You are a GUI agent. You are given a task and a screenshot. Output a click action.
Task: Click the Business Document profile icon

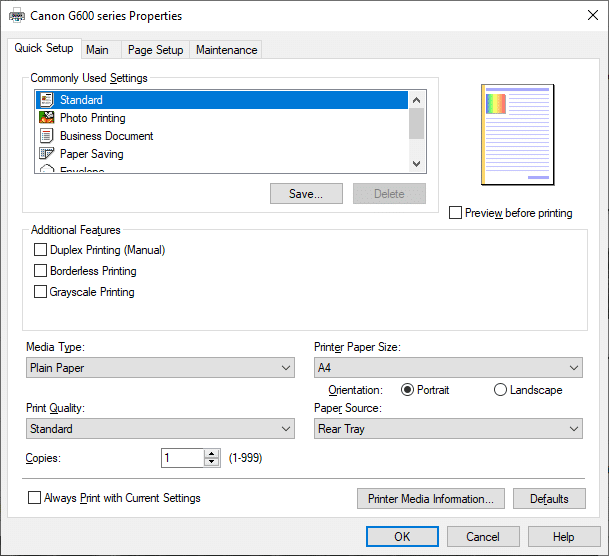(46, 136)
